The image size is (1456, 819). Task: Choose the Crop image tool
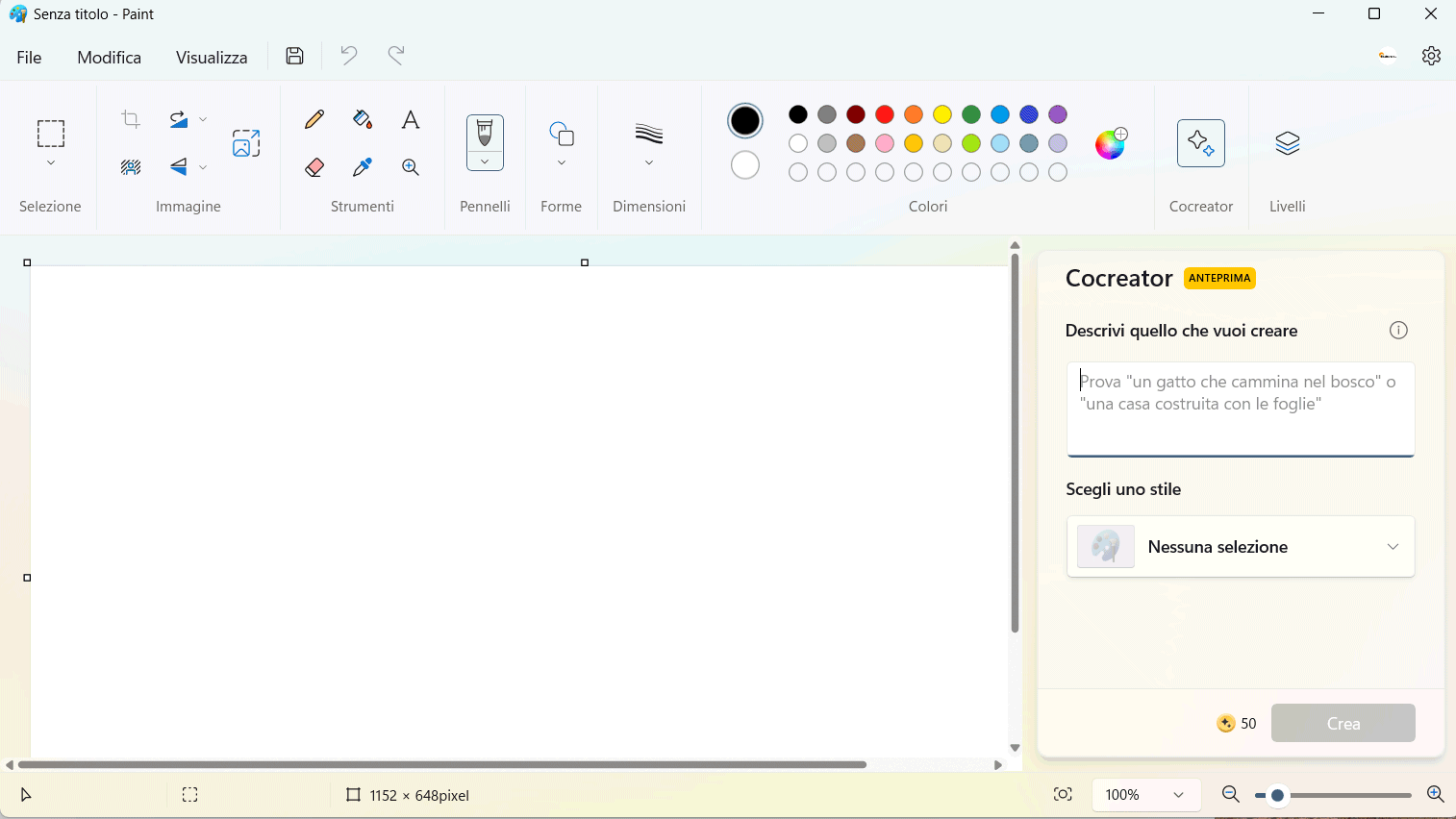click(x=131, y=119)
